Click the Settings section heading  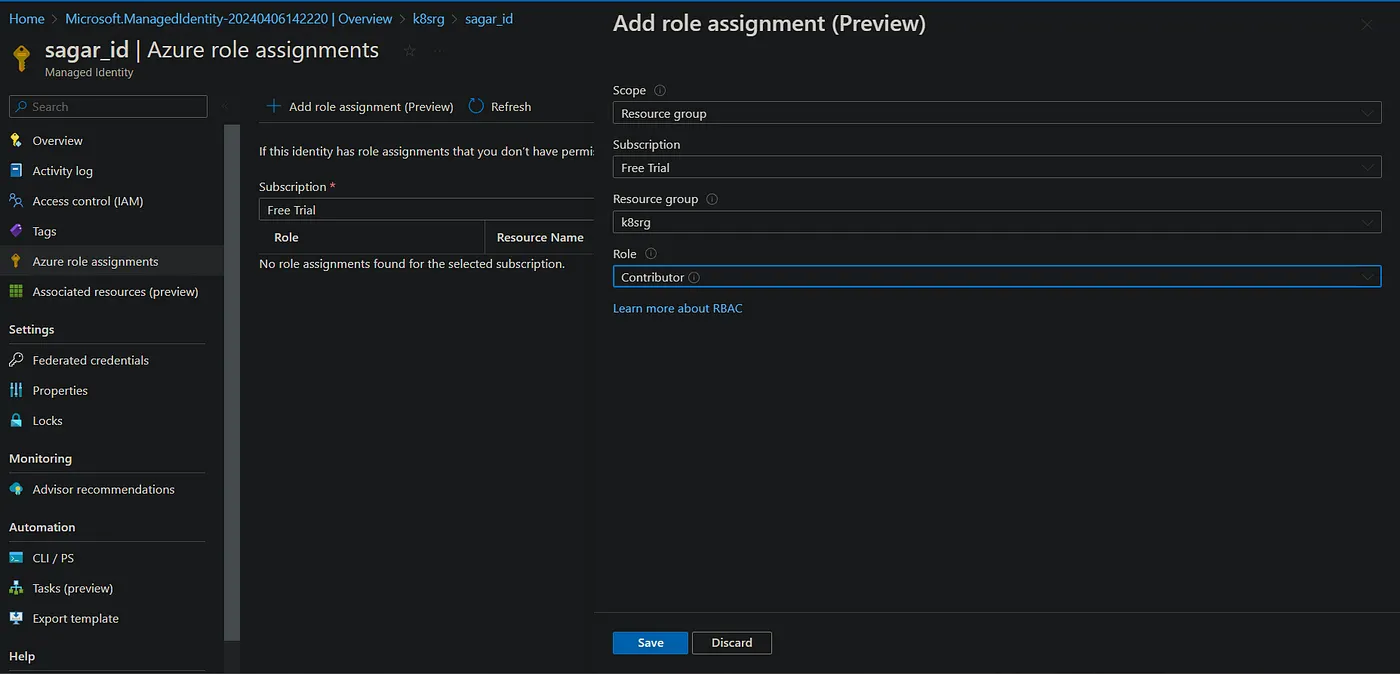32,329
